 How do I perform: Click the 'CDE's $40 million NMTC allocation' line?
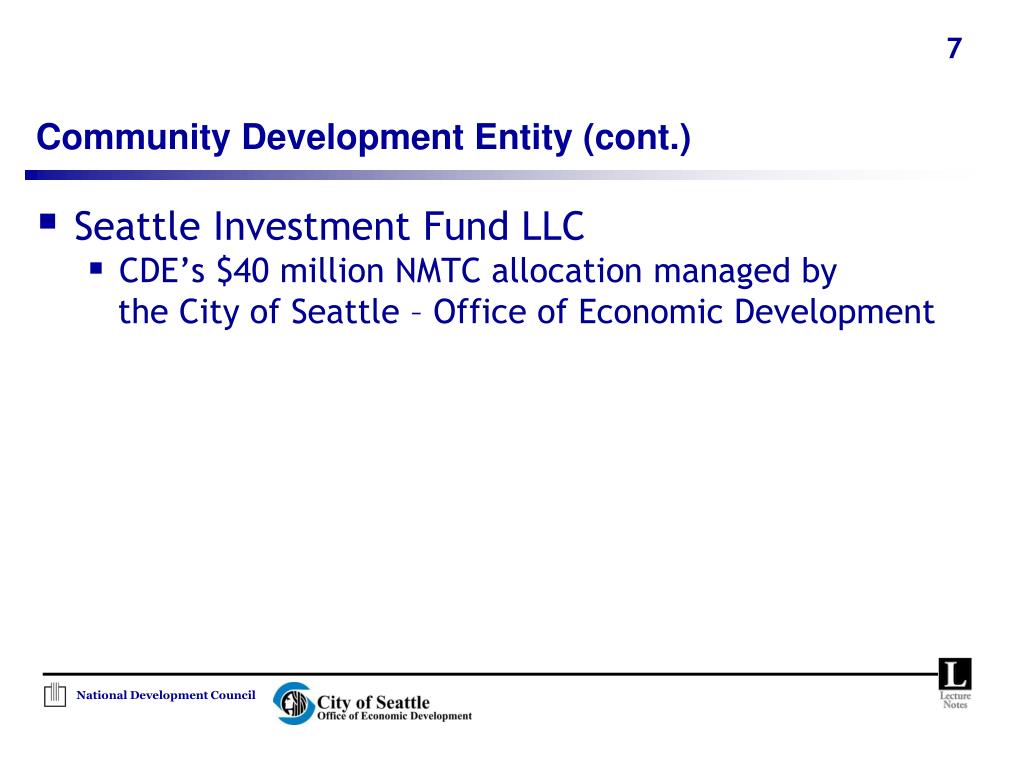[477, 271]
